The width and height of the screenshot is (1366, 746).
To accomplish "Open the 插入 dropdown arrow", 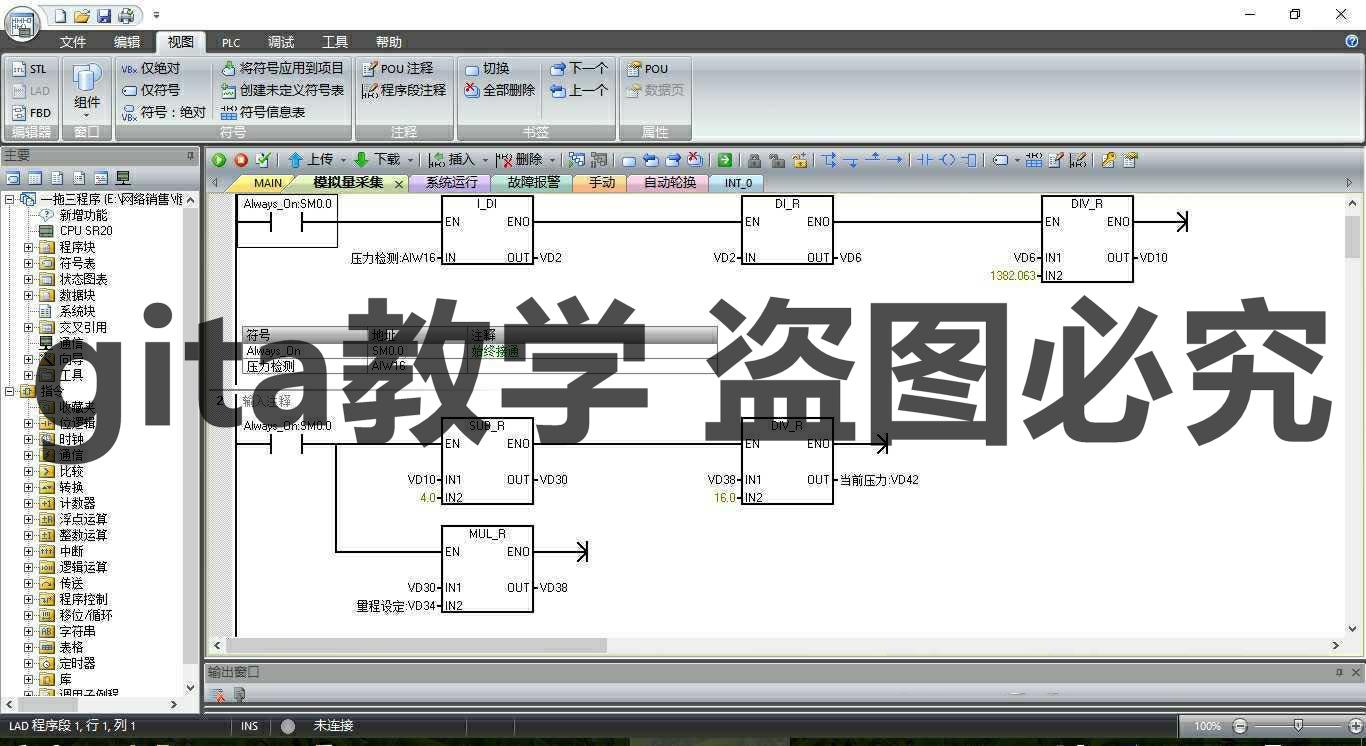I will (x=485, y=160).
